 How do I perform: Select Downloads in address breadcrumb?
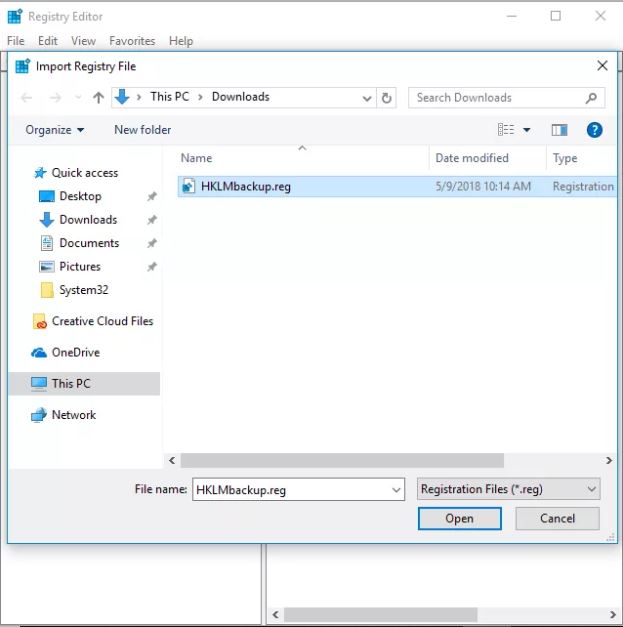[x=241, y=97]
